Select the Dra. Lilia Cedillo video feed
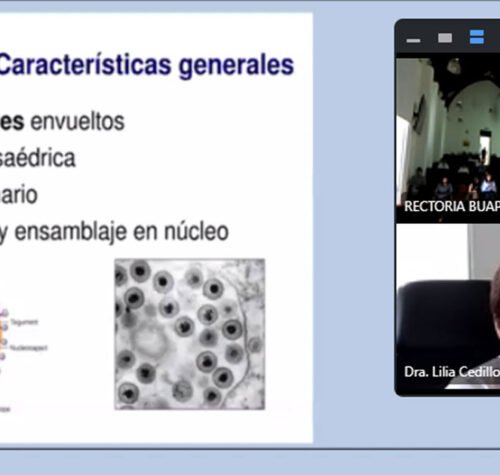 click(x=448, y=307)
